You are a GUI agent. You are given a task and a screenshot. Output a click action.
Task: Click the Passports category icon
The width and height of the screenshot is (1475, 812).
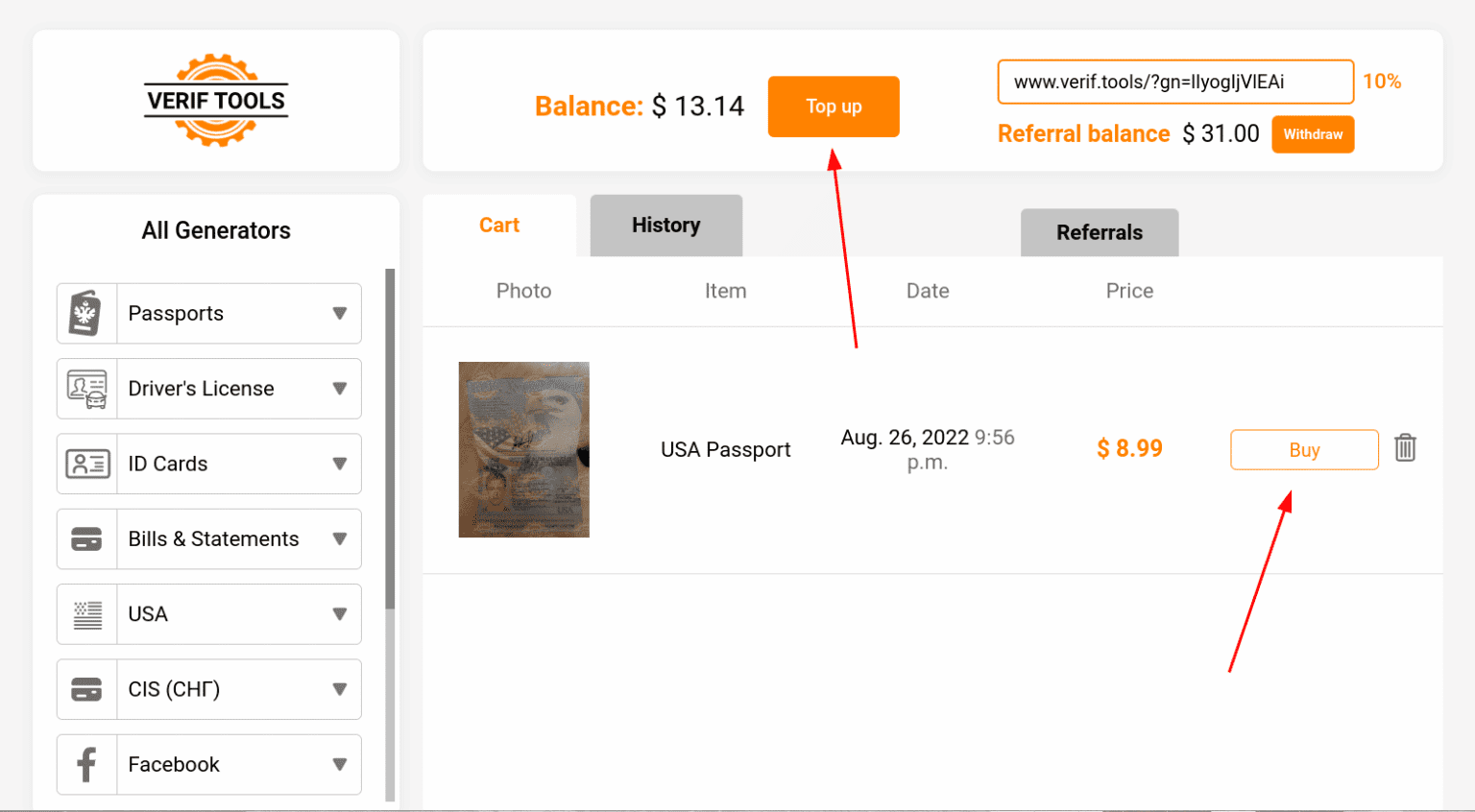pos(86,313)
